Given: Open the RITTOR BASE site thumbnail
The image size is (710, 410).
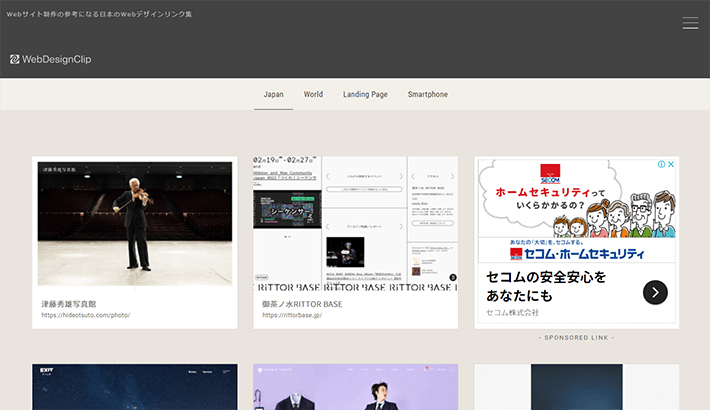Looking at the screenshot, I should 355,224.
